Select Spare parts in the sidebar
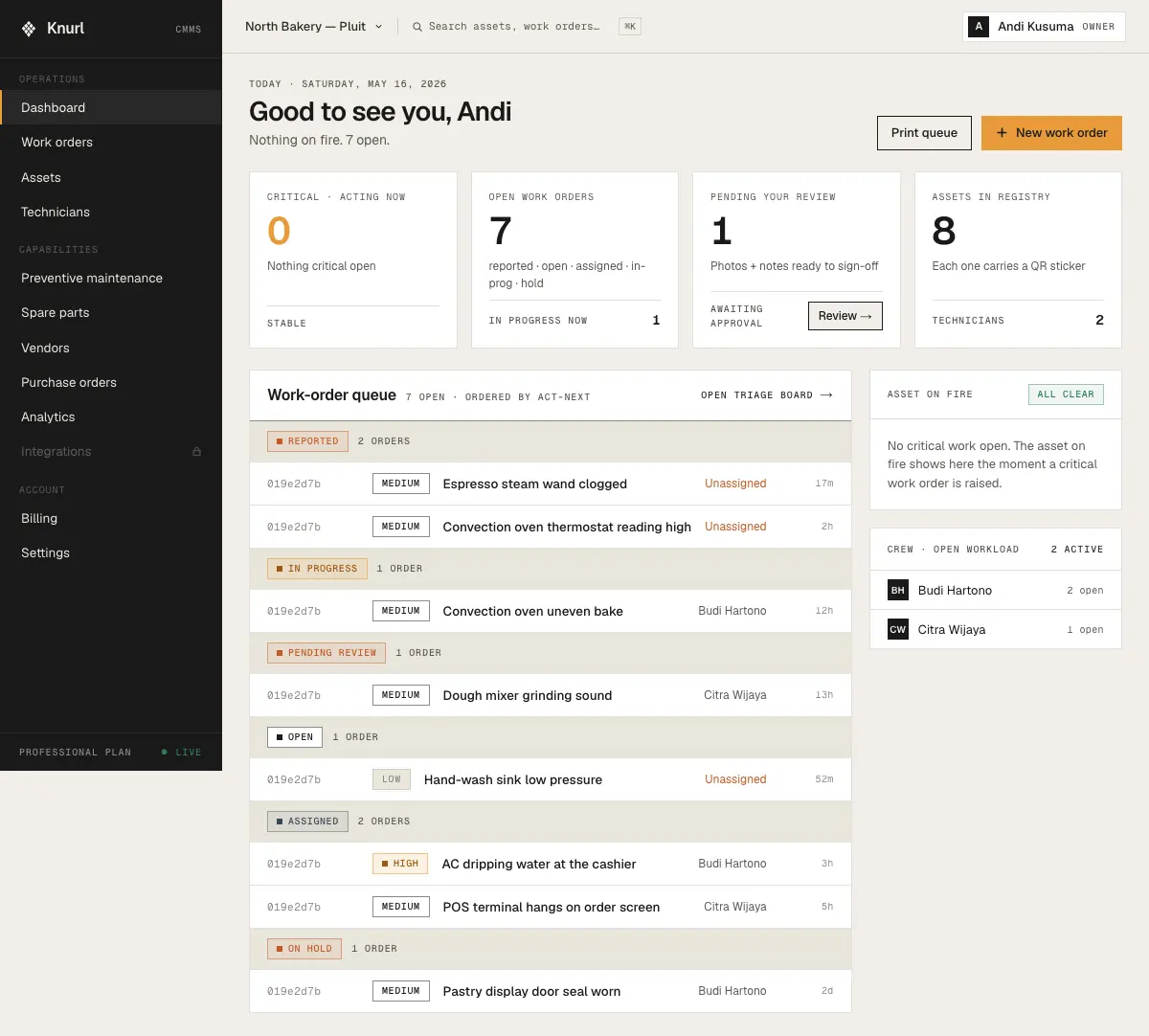This screenshot has height=1036, width=1149. (111, 313)
